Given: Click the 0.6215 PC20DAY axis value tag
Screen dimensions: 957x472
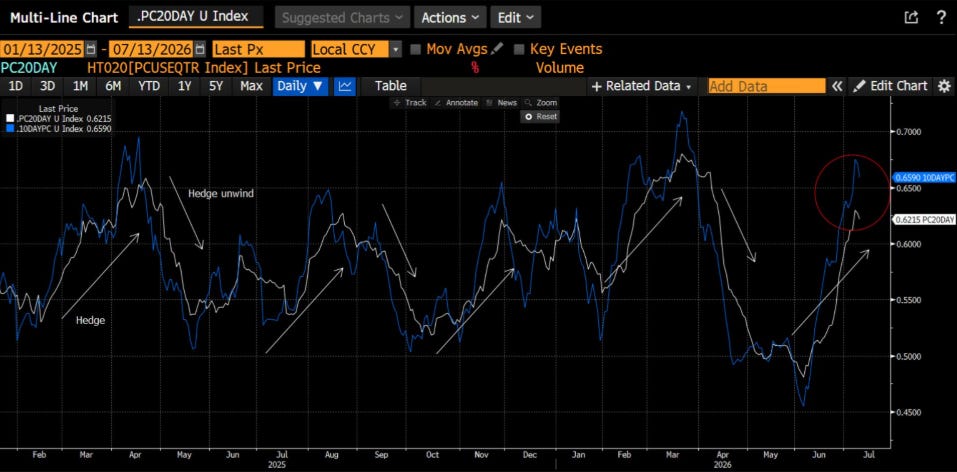Looking at the screenshot, I should point(924,219).
